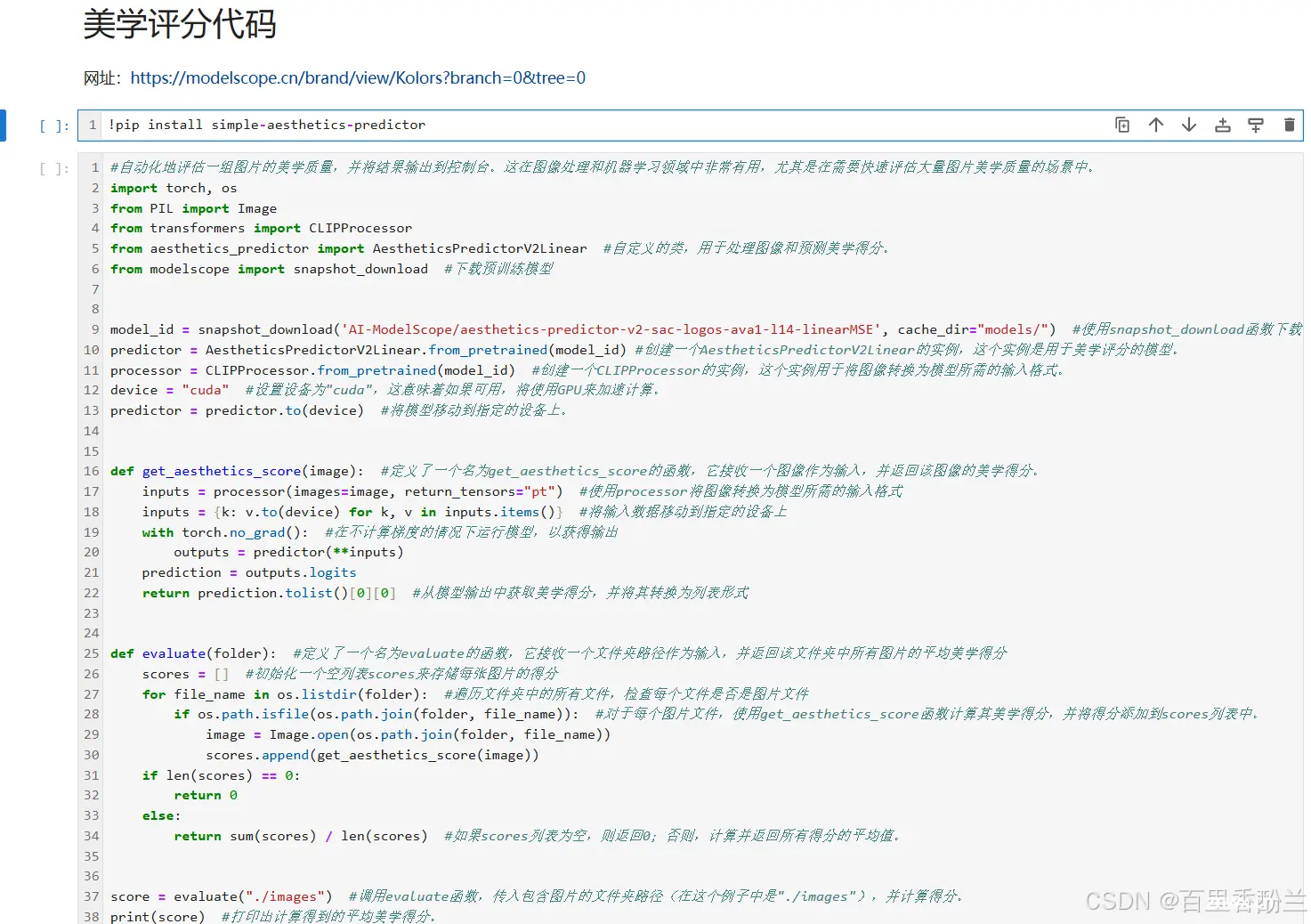The image size is (1311, 924).
Task: Click 'return prediction.tolist()[0][0]' line
Action: click(x=269, y=593)
